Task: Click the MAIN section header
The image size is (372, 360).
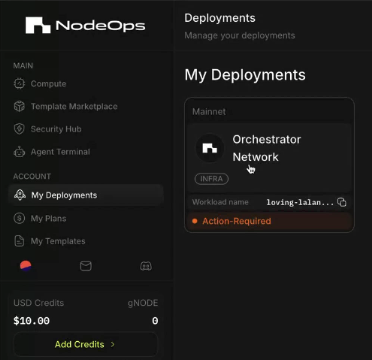Action: [23, 66]
